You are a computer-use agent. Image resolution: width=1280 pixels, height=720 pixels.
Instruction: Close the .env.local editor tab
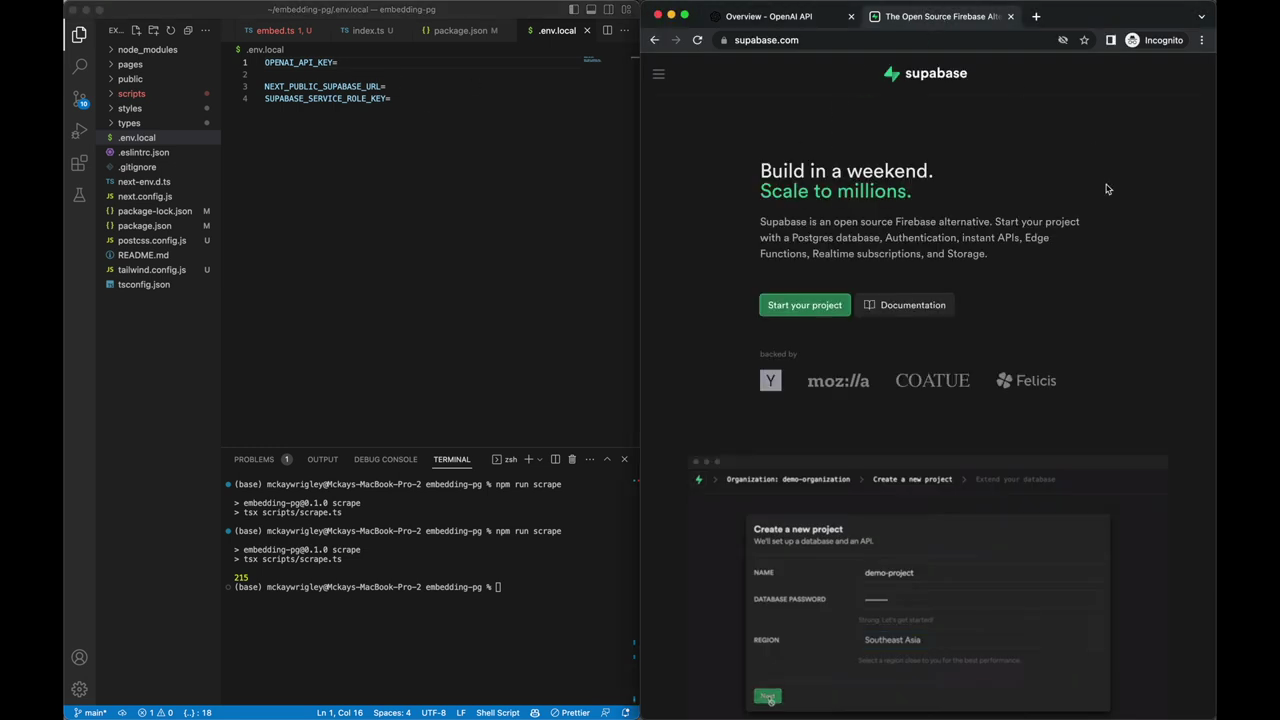[587, 30]
